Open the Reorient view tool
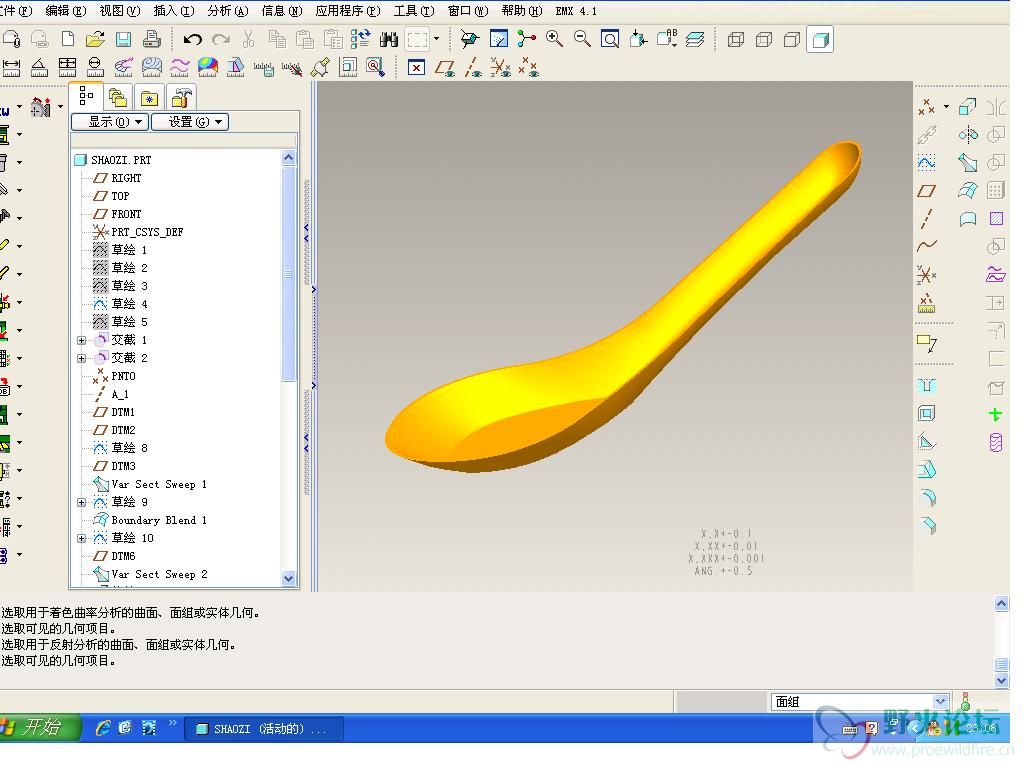This screenshot has height=768, width=1024. pyautogui.click(x=638, y=39)
